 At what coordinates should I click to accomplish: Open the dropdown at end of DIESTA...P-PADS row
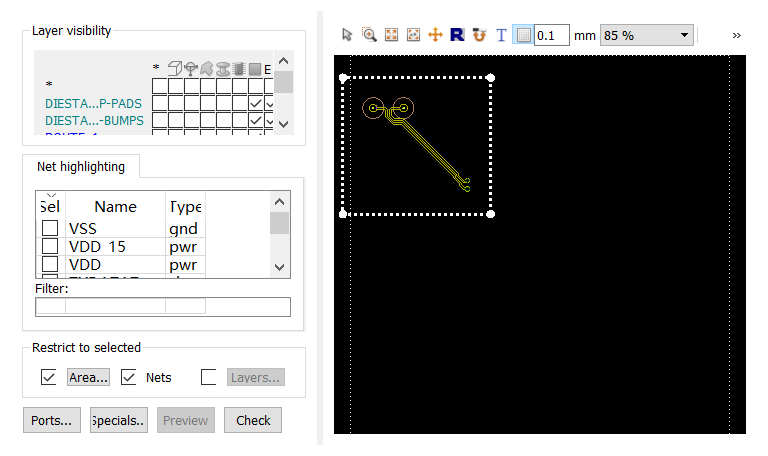coord(269,104)
